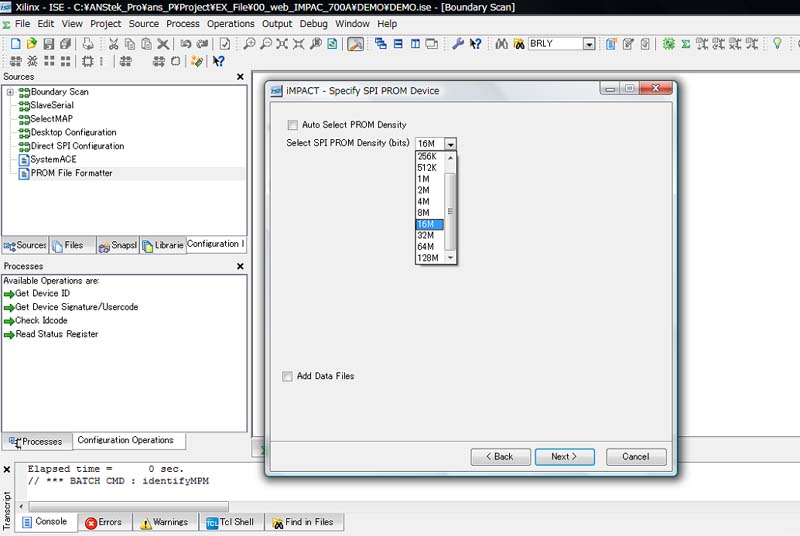Expand the Boundary Scan tree node
800x536 pixels.
click(10, 92)
